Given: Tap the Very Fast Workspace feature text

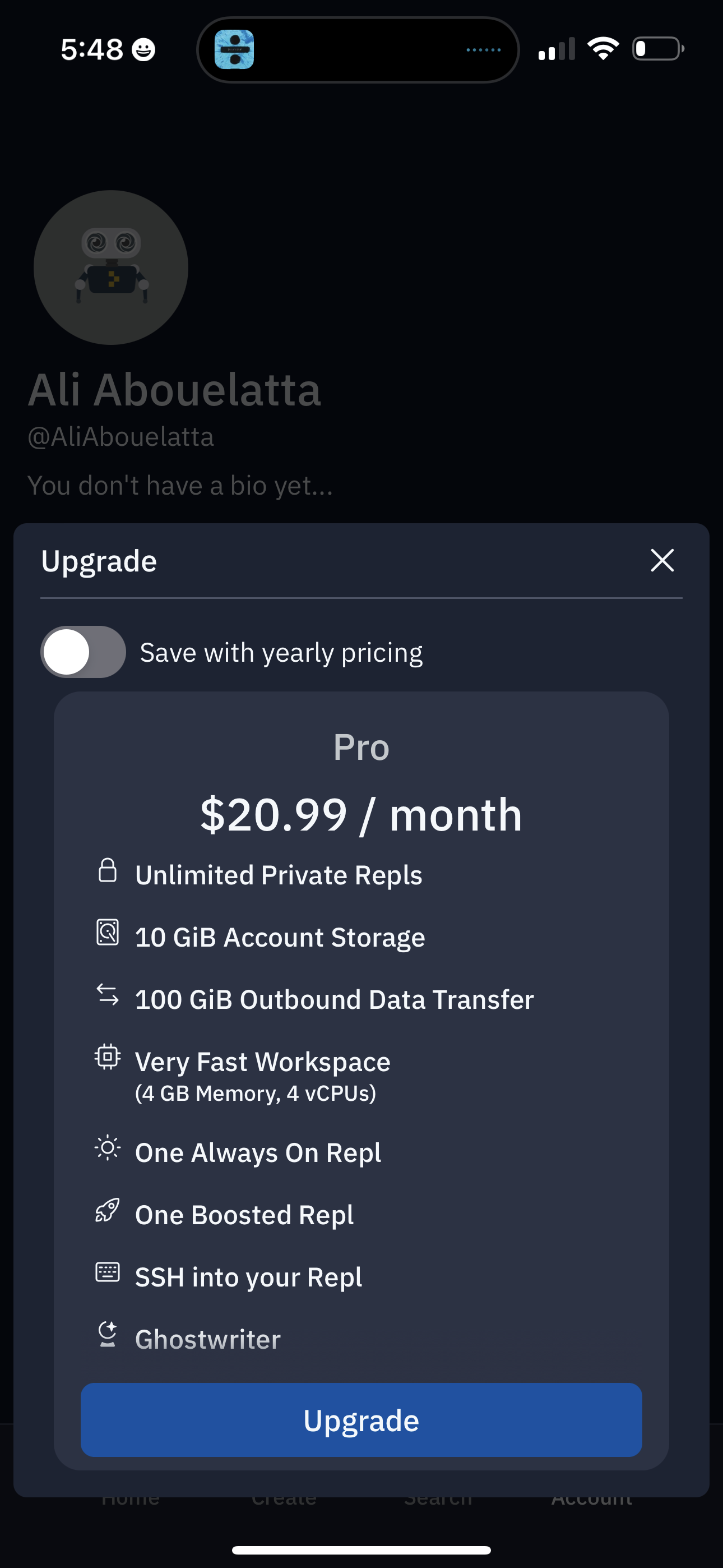Looking at the screenshot, I should (263, 1062).
